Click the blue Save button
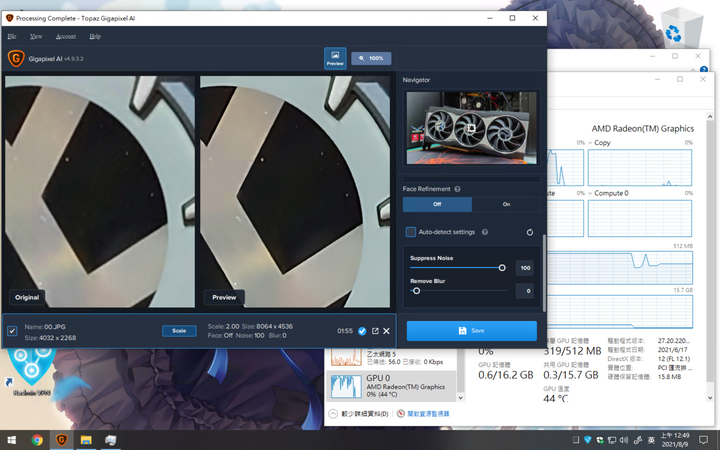 point(472,331)
